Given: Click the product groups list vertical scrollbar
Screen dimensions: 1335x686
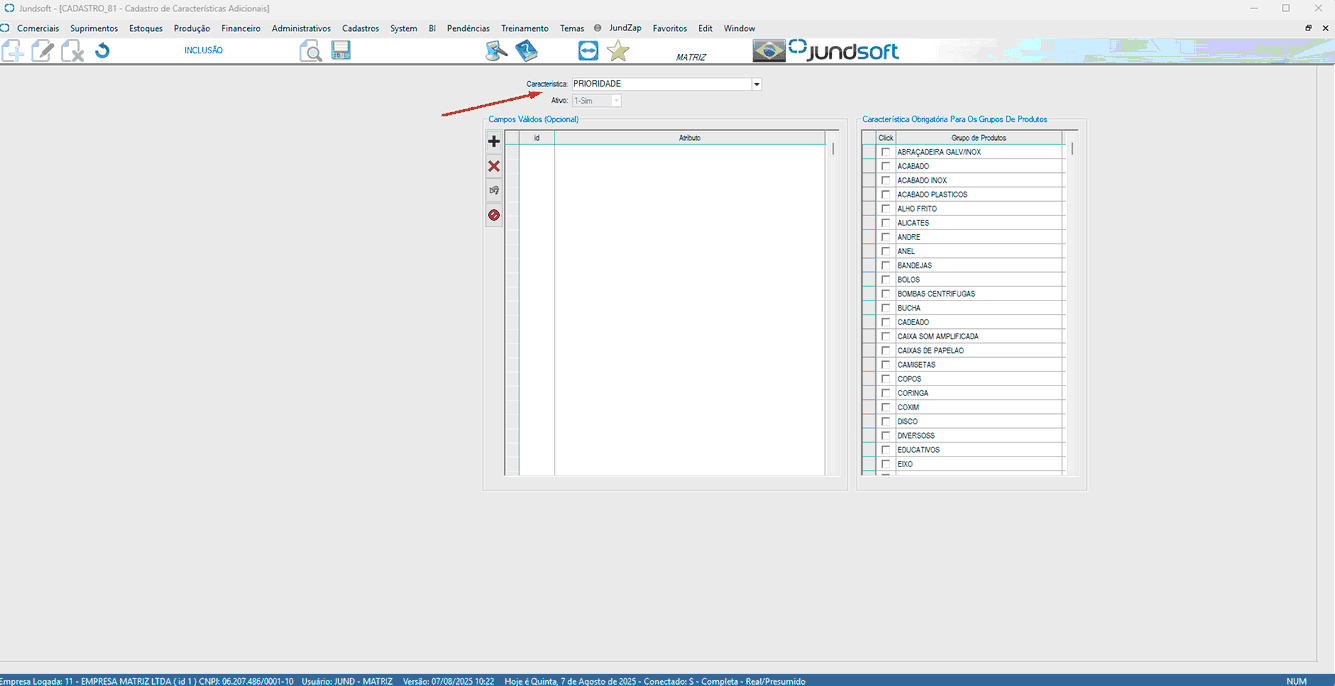Looking at the screenshot, I should point(1072,300).
